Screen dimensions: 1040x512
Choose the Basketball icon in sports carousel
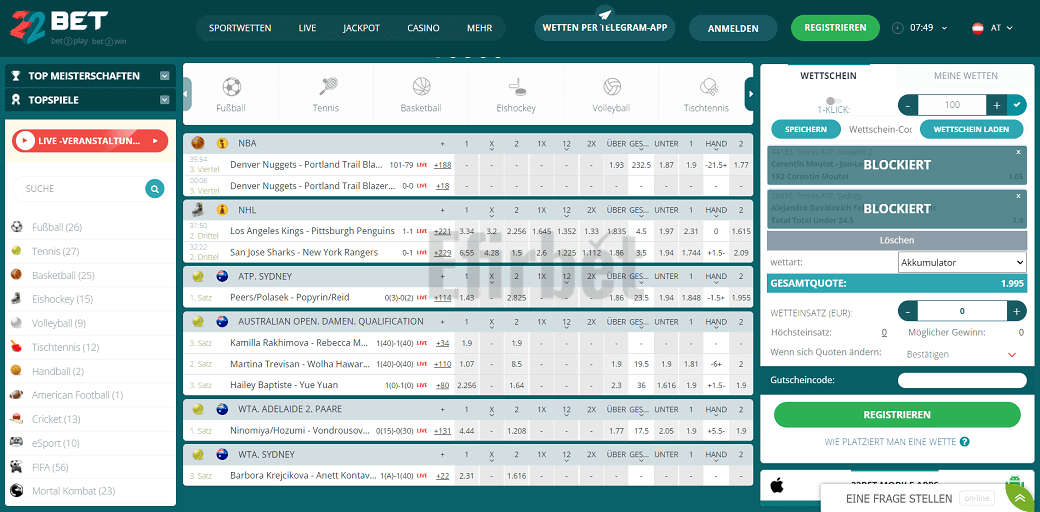pos(421,86)
